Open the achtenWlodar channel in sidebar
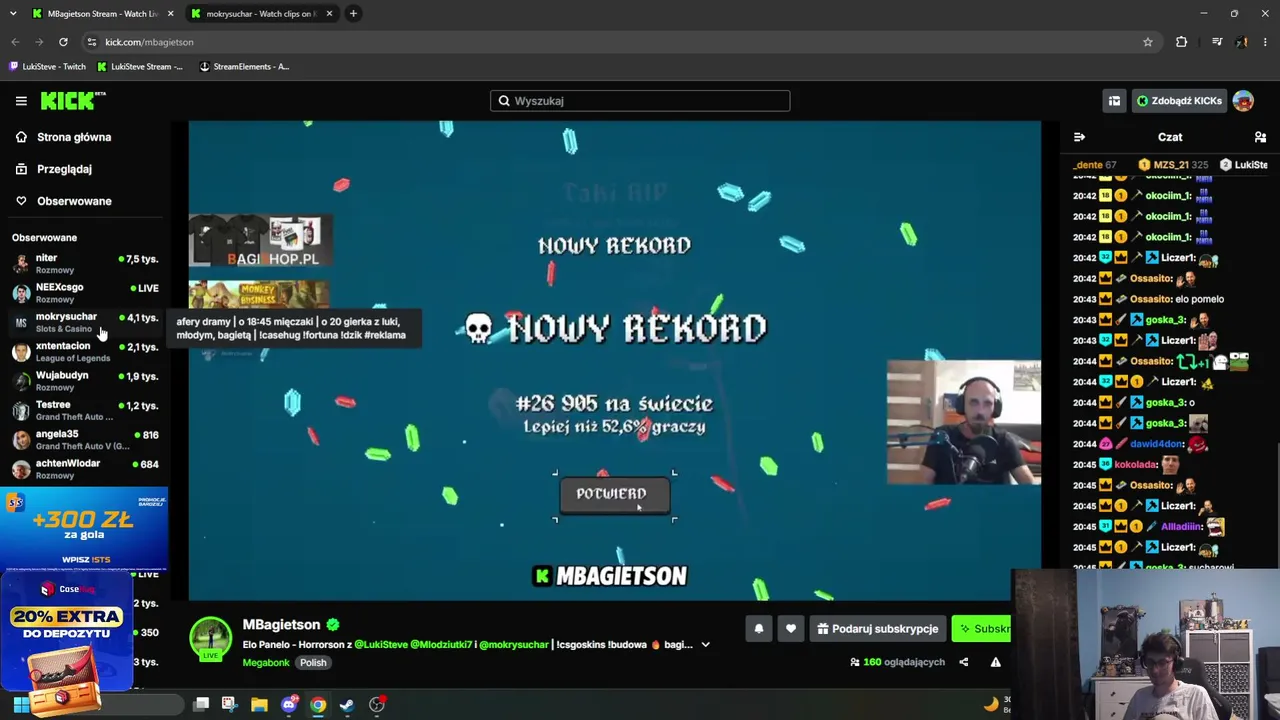Image resolution: width=1280 pixels, height=720 pixels. (85, 469)
